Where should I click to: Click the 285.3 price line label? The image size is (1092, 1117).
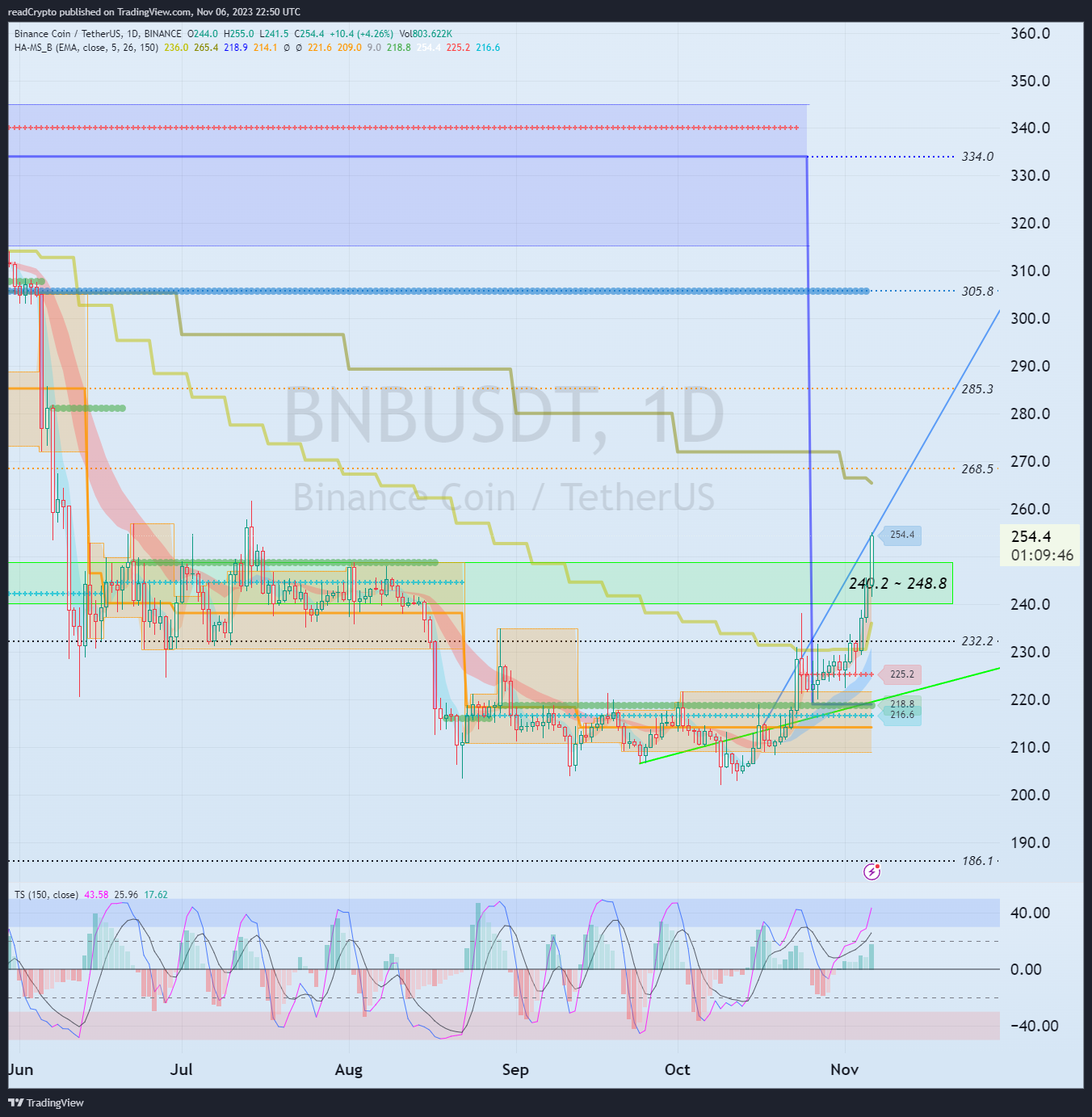click(977, 389)
